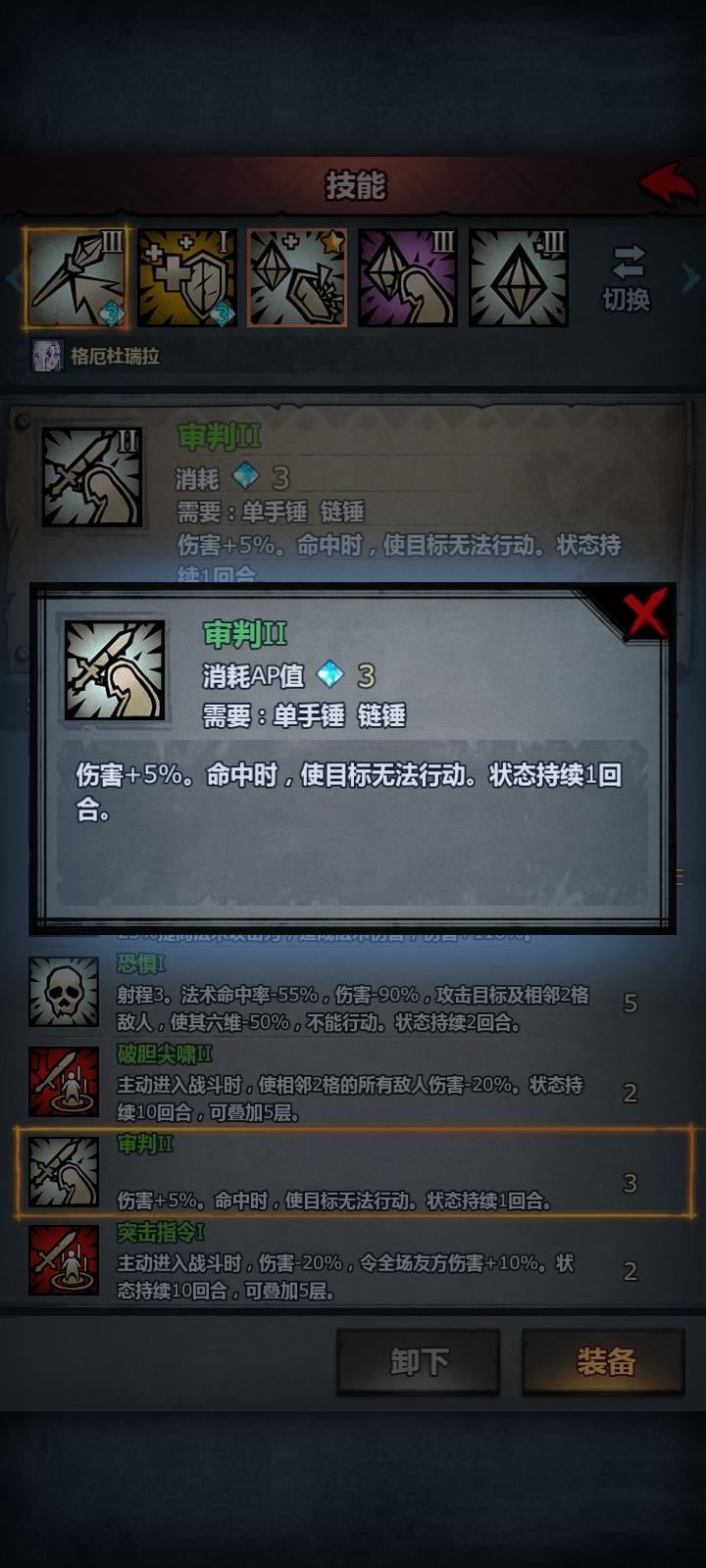Select the 恐惧I skill list entry
This screenshot has width=706, height=1568.
pos(354,993)
